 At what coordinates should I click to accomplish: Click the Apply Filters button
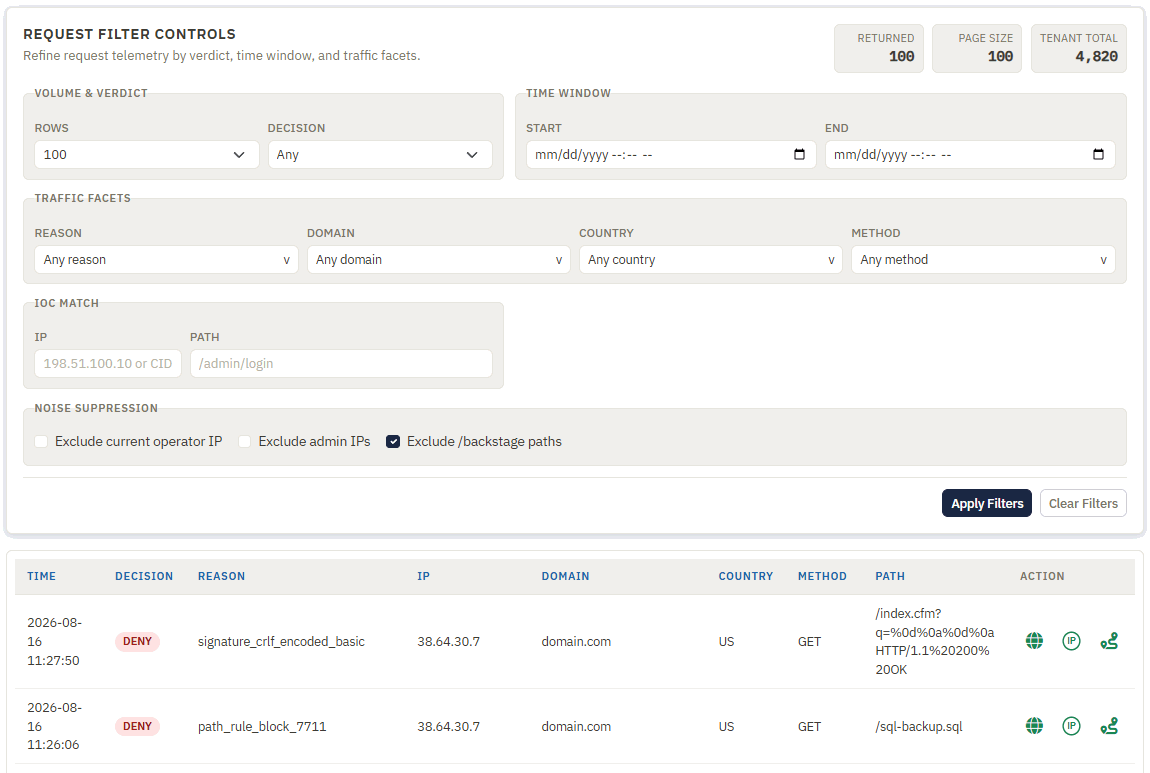tap(986, 503)
